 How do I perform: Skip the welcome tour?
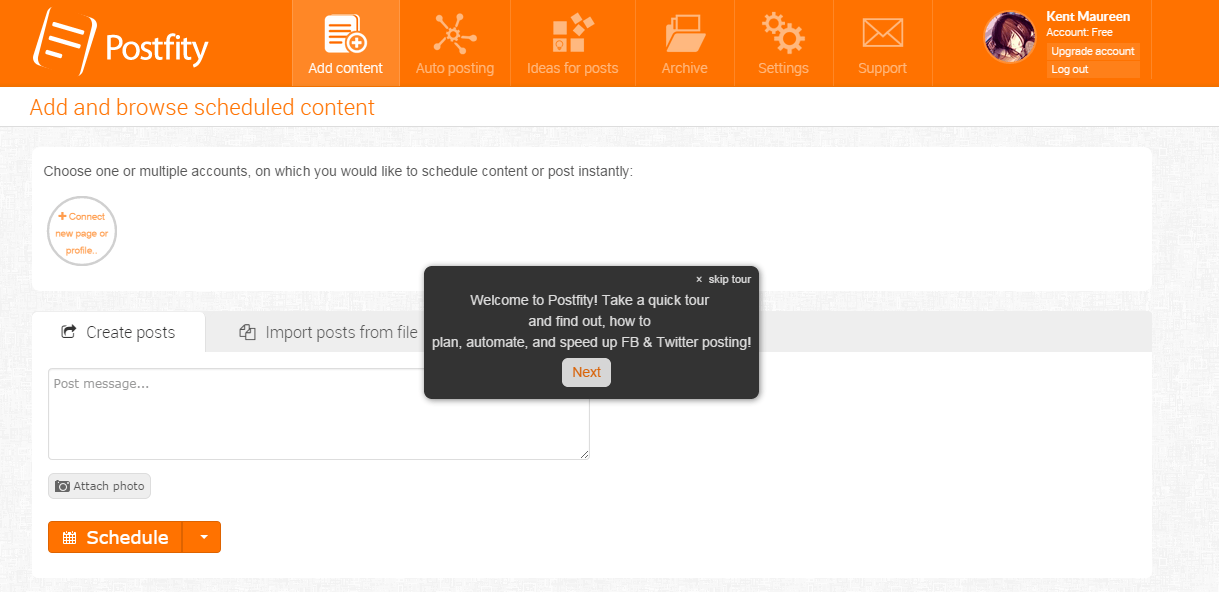click(x=723, y=279)
